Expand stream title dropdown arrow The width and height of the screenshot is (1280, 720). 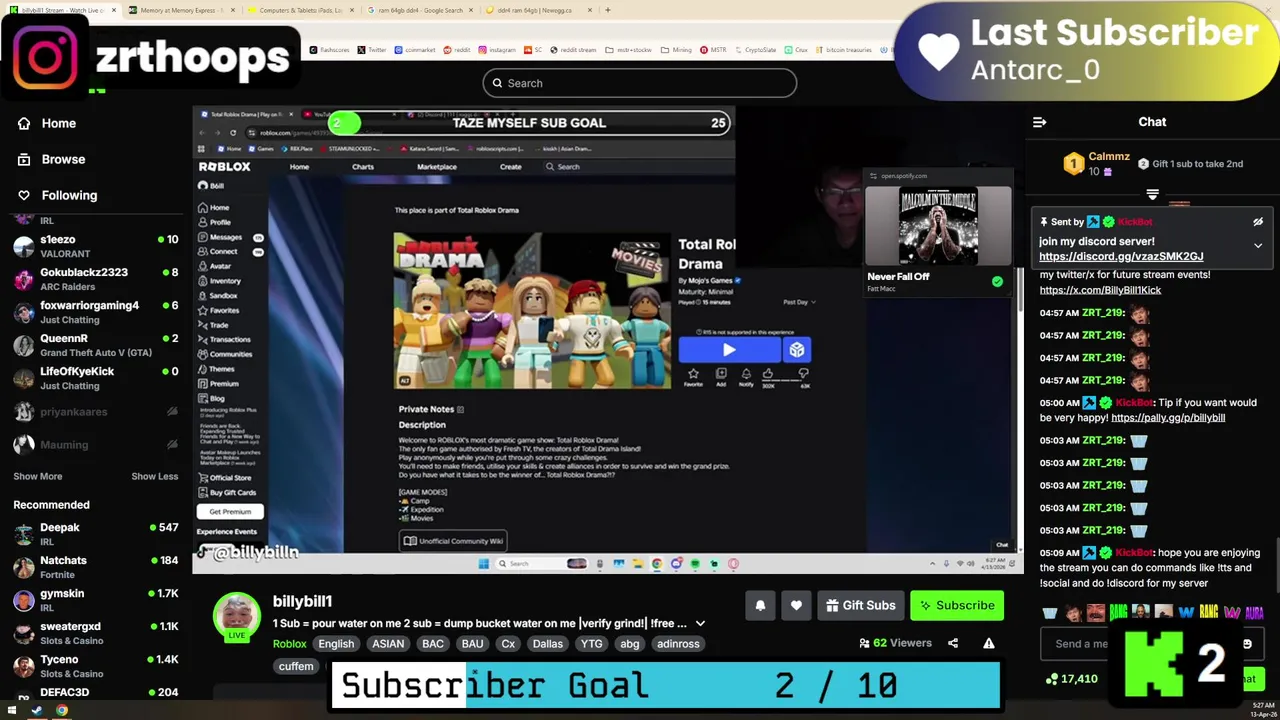click(700, 623)
